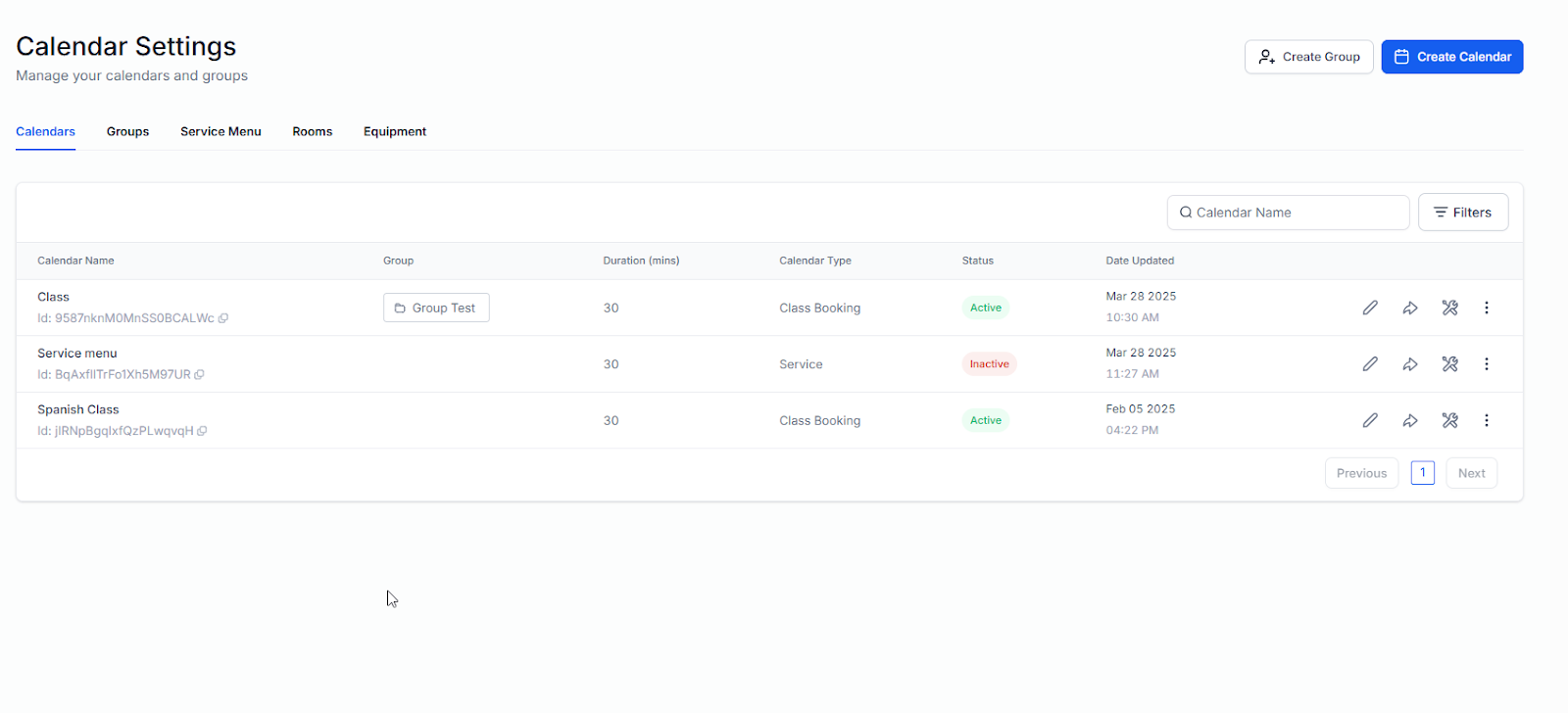Go to the Equipment tab

point(395,131)
